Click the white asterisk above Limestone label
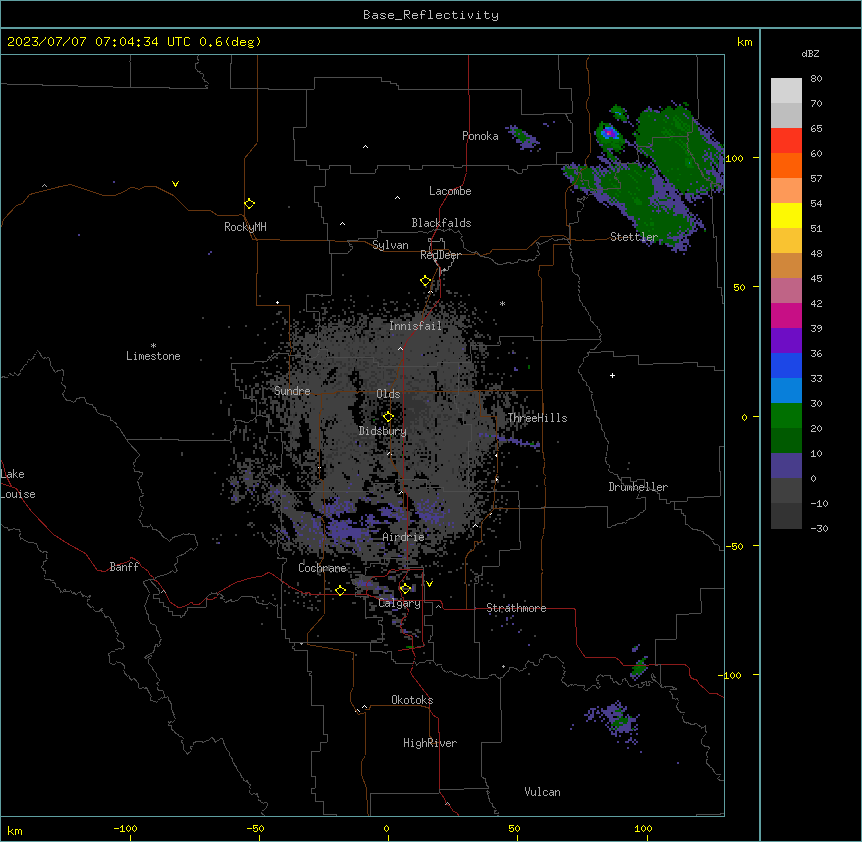 pos(153,346)
